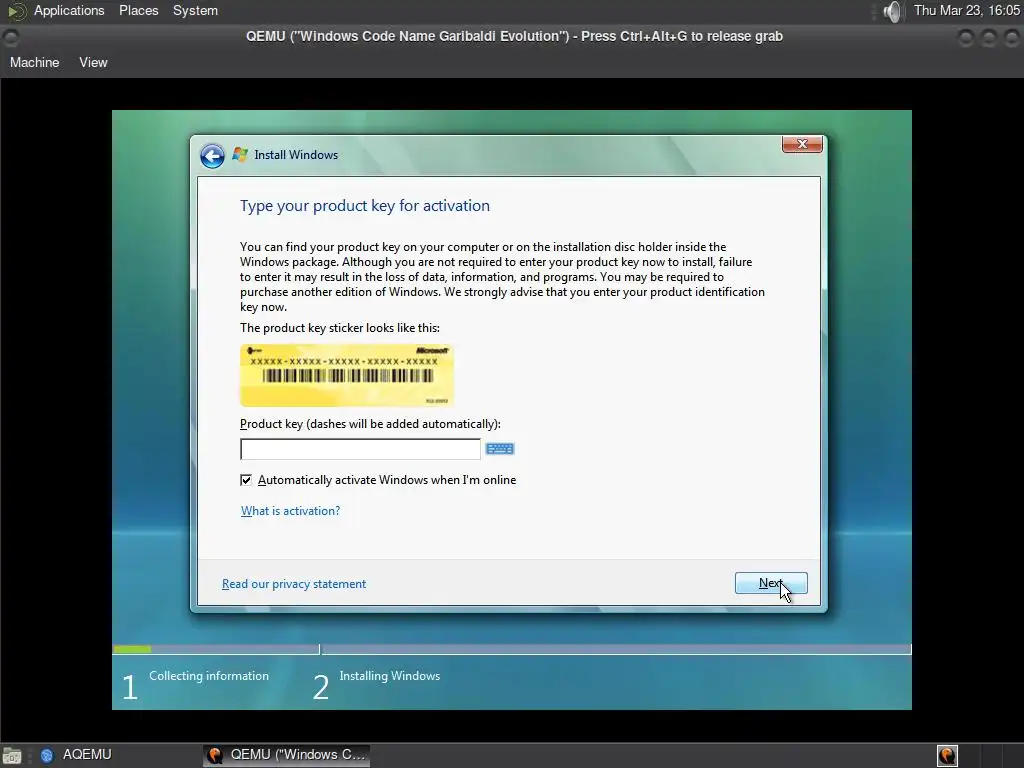Screen dimensions: 1024x768
Task: Click the Product key field label
Action: point(370,424)
